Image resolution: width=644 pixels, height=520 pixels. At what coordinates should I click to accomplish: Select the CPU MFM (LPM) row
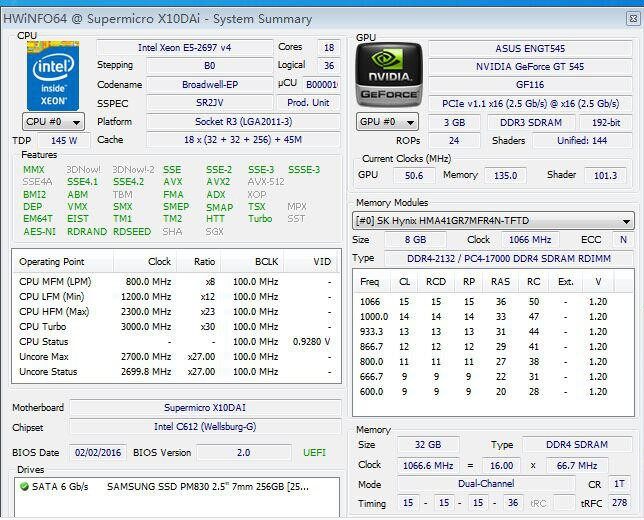coord(176,282)
